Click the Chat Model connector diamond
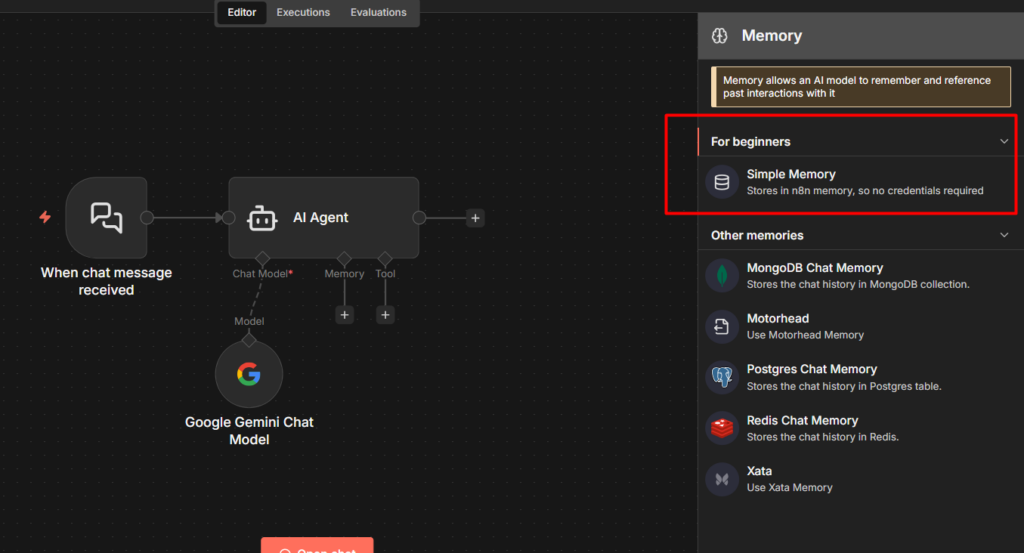This screenshot has width=1024, height=553. pyautogui.click(x=262, y=259)
